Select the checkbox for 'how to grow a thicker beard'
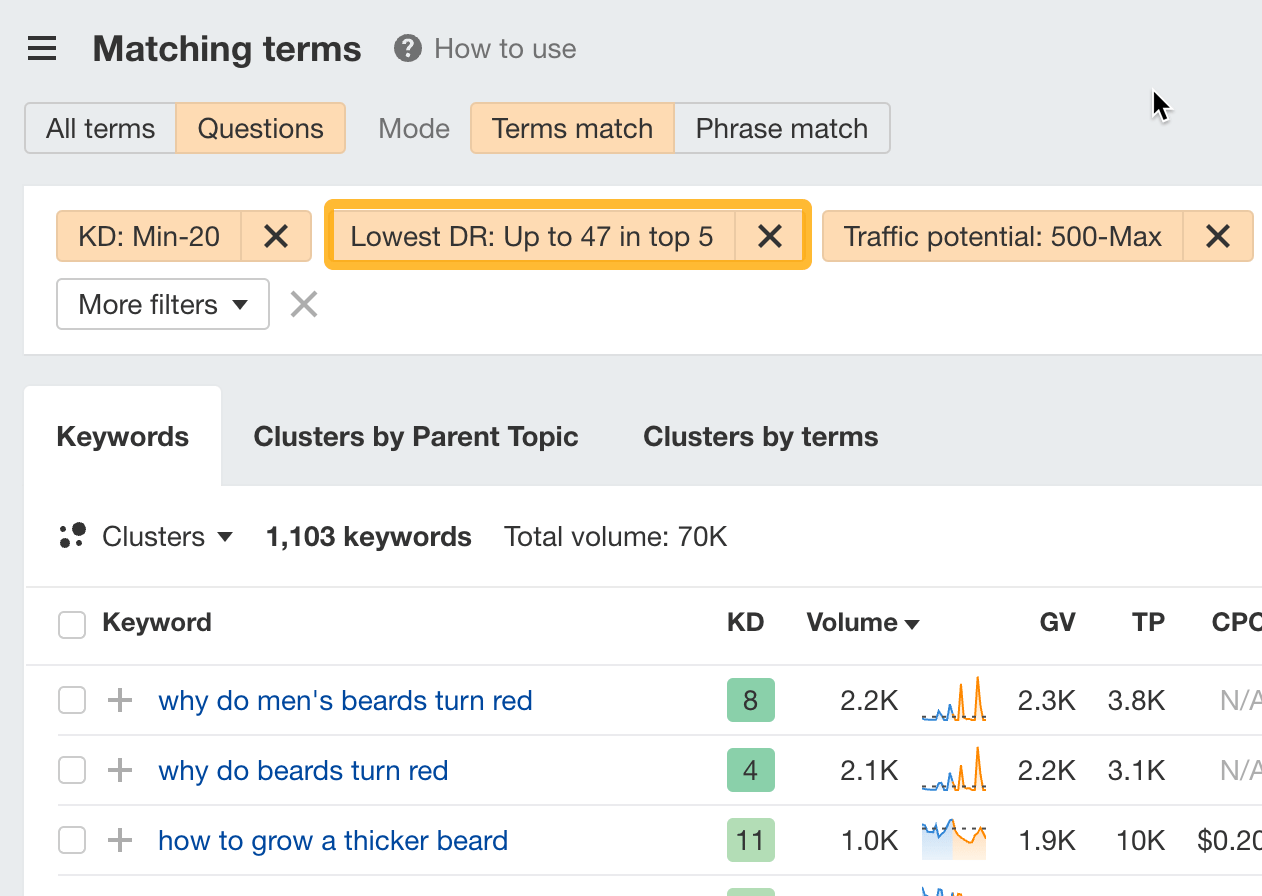Screen dimensions: 1262x896 coord(71,840)
